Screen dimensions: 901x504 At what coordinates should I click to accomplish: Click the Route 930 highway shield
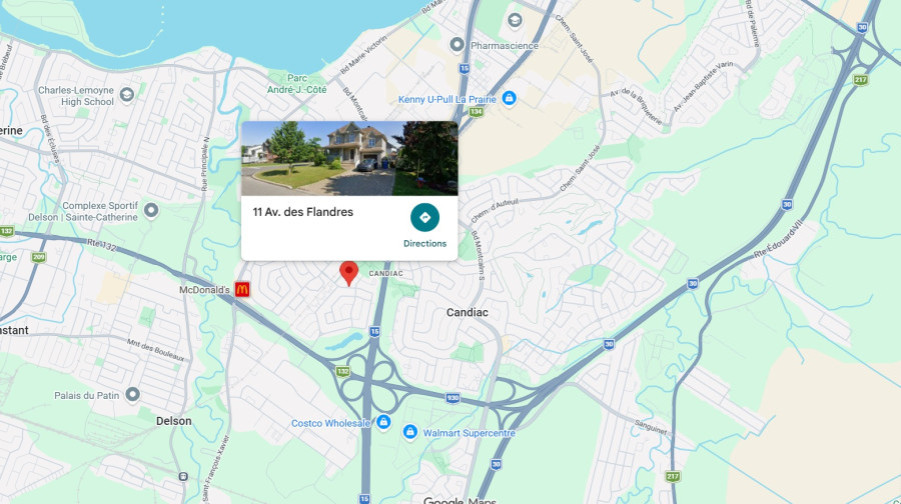tap(453, 398)
